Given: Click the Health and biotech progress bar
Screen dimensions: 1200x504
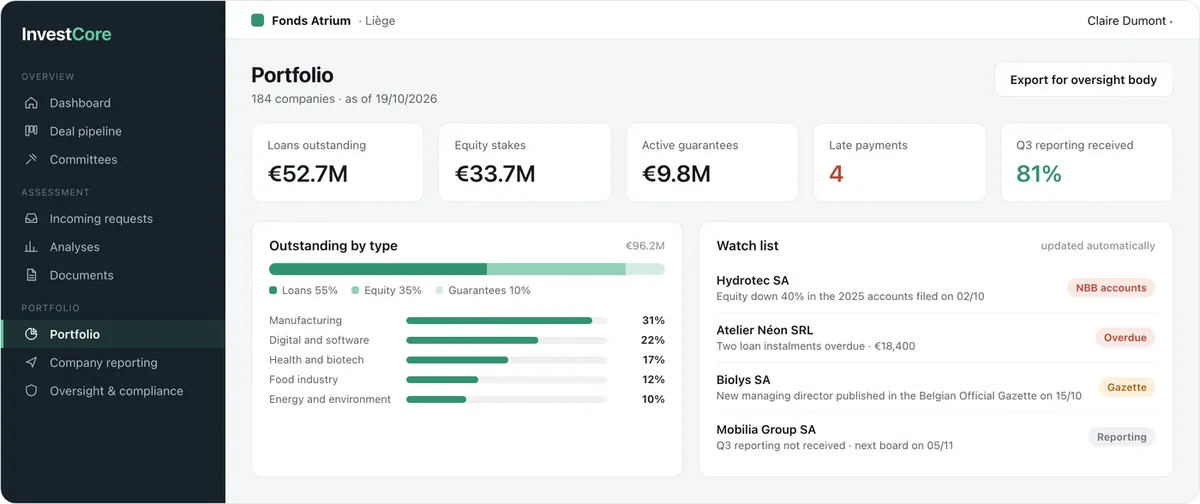Looking at the screenshot, I should click(x=506, y=360).
